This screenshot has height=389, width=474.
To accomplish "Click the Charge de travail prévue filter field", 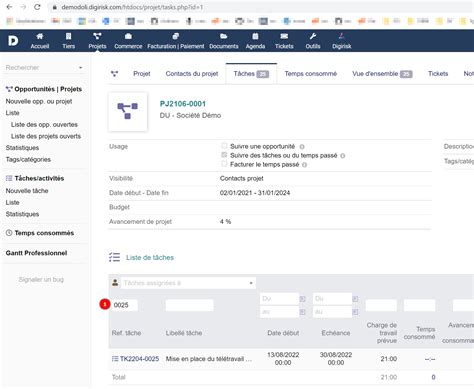I will (381, 305).
